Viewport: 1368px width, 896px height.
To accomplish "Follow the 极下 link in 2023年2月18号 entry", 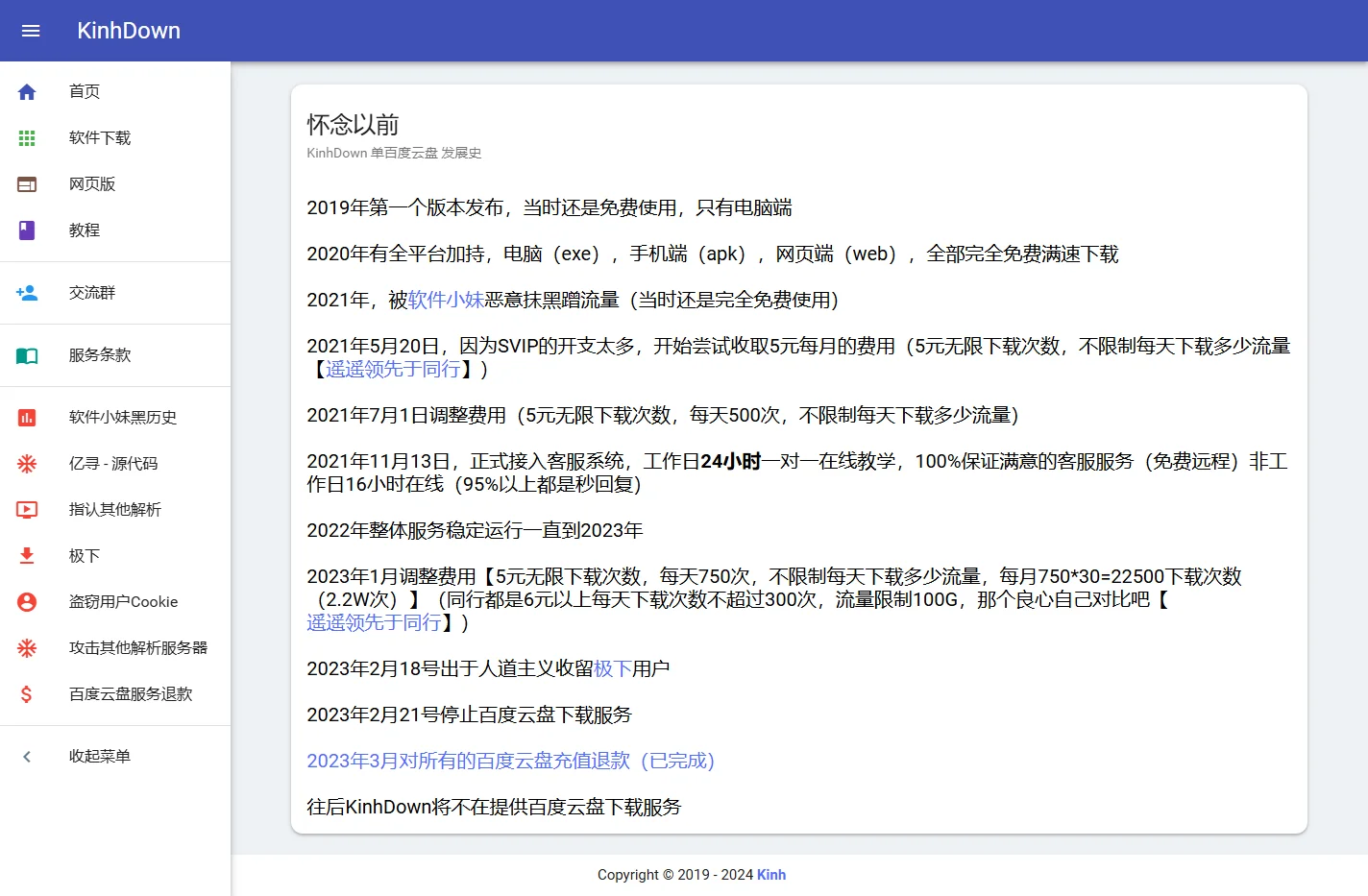I will coord(613,669).
